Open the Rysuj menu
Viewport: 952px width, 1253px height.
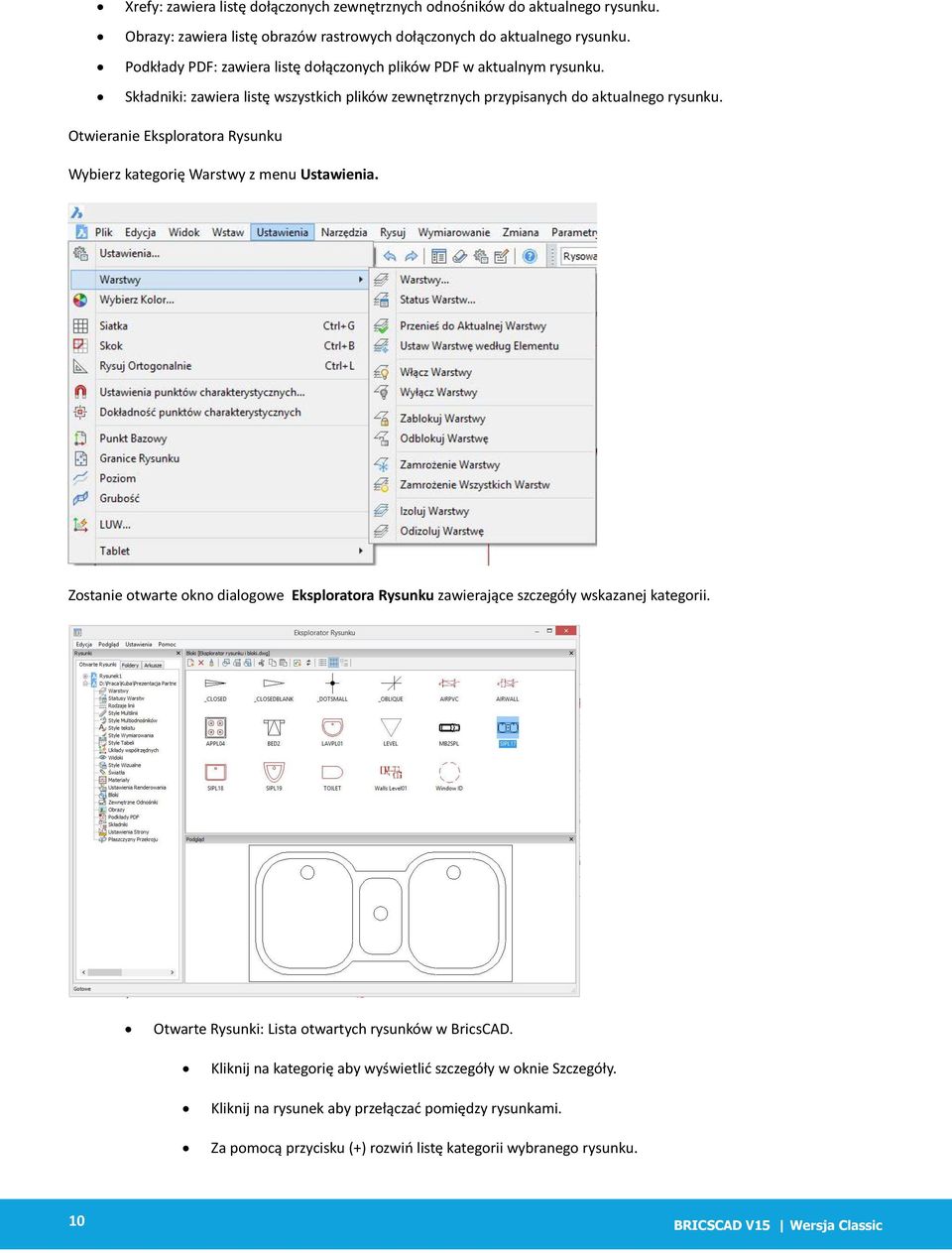tap(393, 232)
